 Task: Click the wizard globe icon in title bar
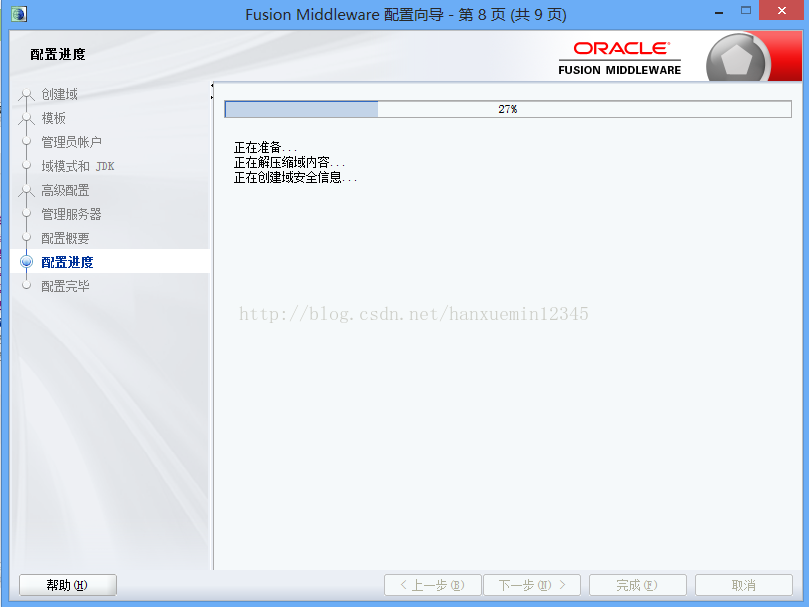19,14
